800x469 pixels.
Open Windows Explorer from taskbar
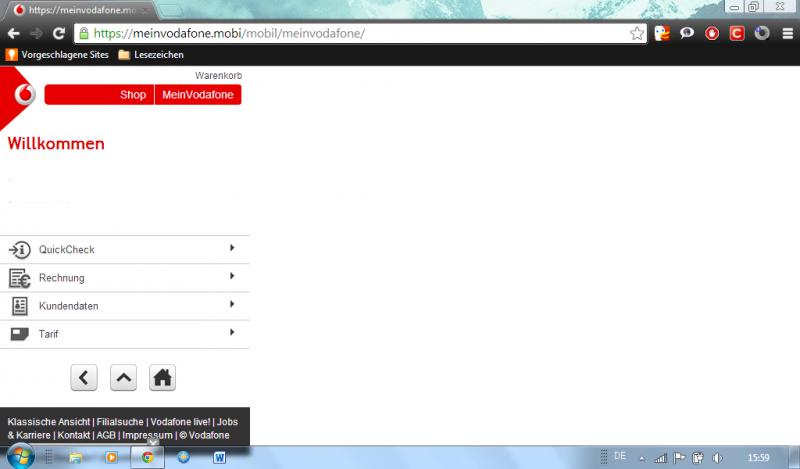pos(76,457)
